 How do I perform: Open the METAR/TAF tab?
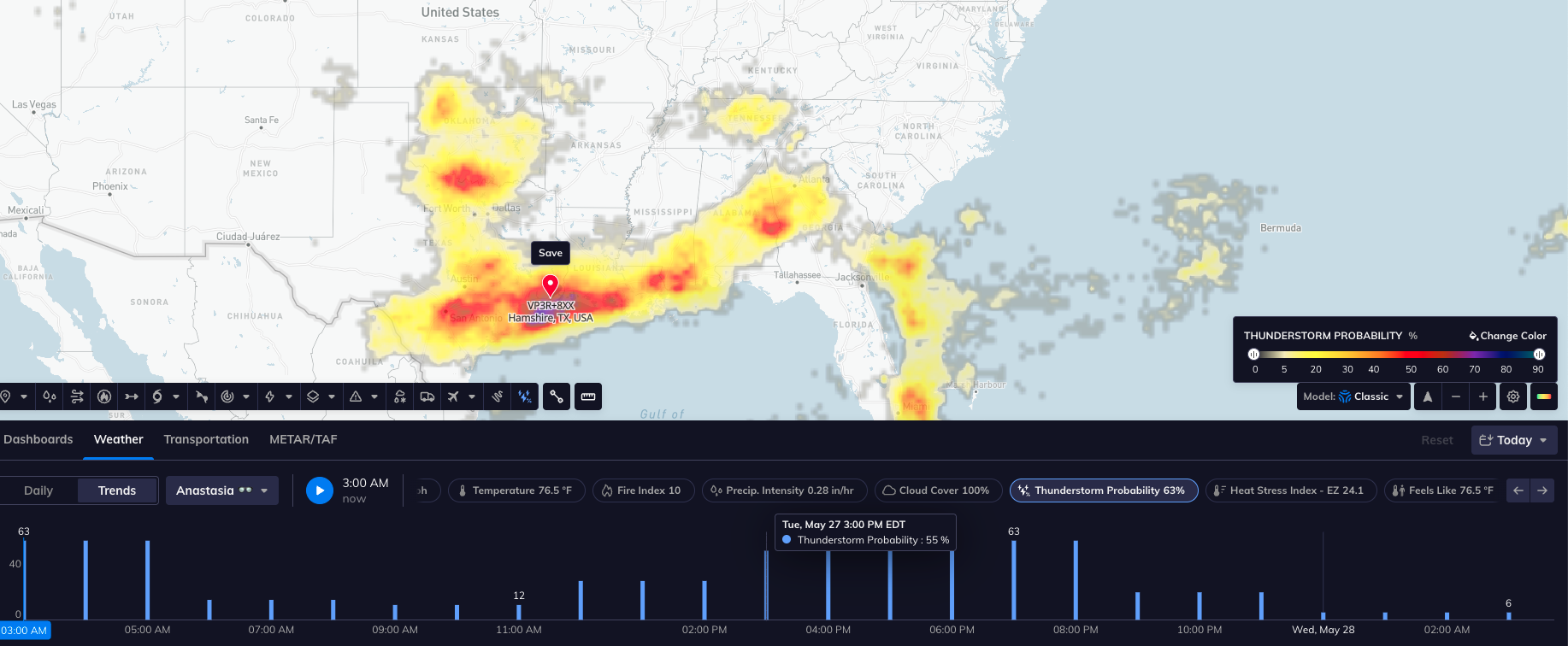pyautogui.click(x=304, y=439)
